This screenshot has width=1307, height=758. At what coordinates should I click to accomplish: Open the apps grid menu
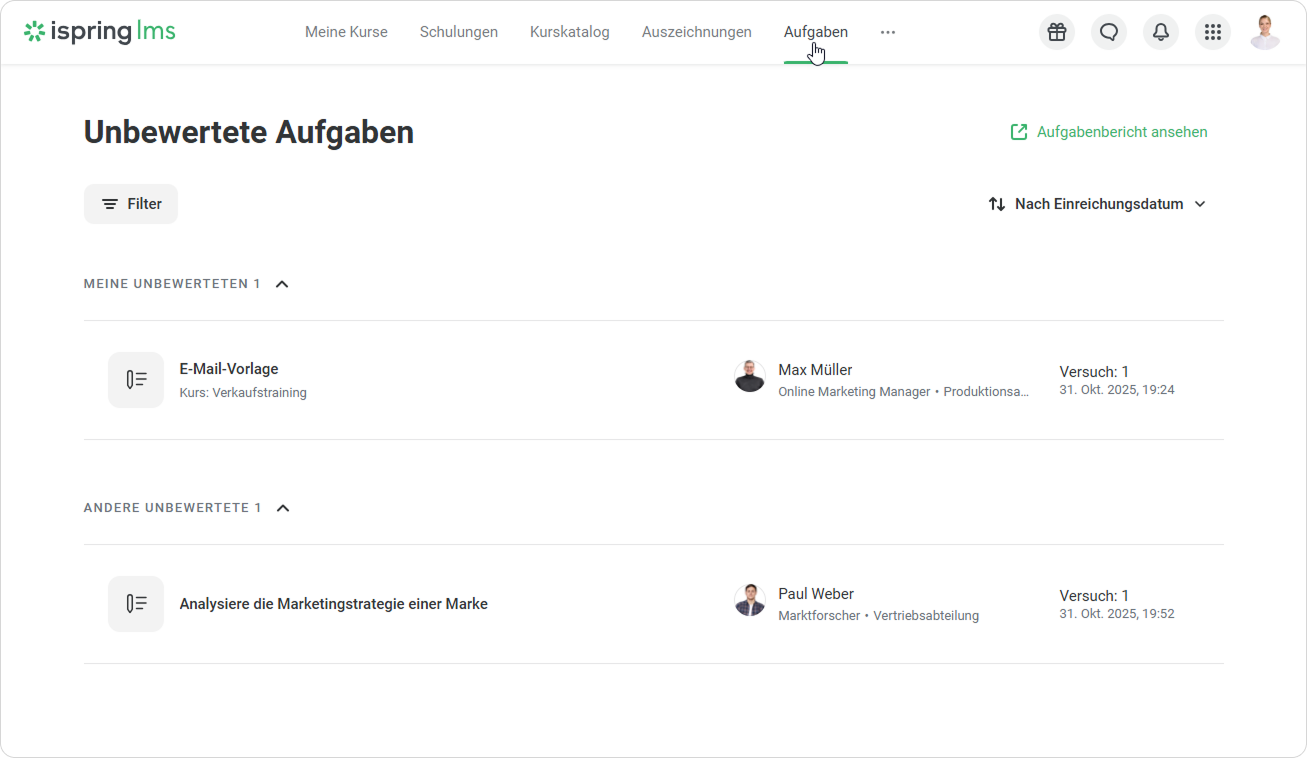(1213, 32)
